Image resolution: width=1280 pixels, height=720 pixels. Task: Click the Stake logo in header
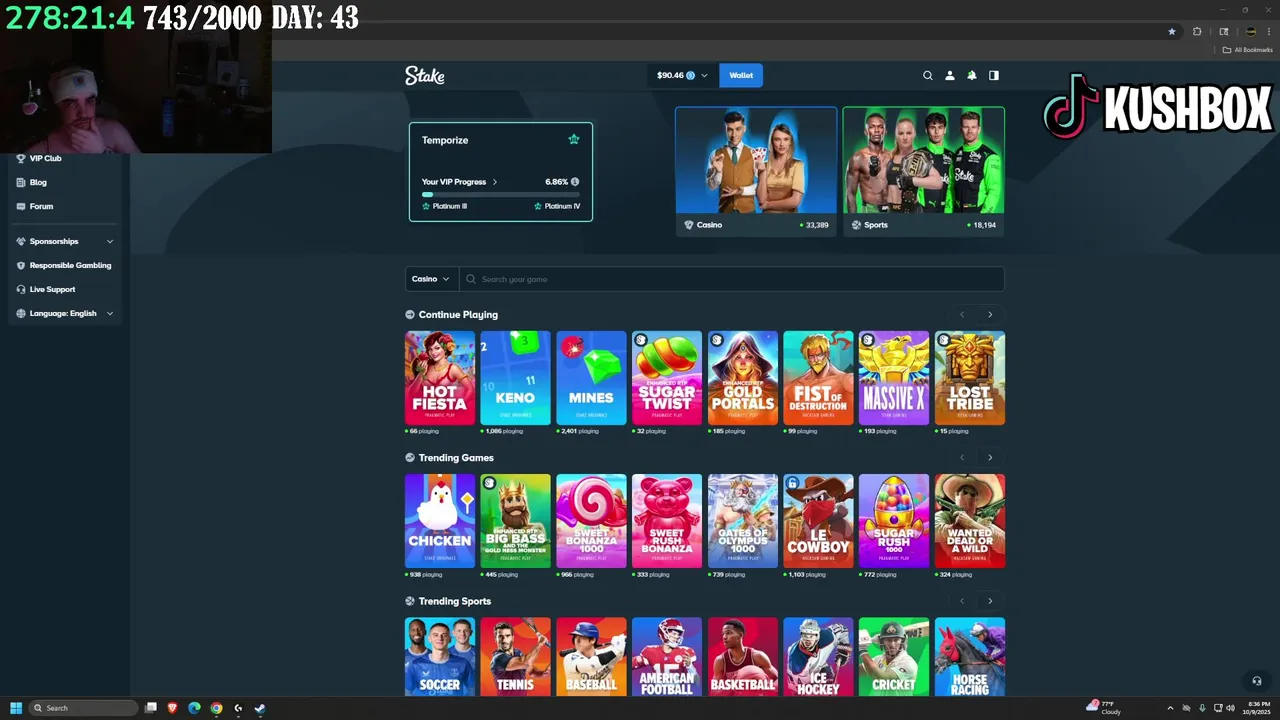[x=424, y=75]
